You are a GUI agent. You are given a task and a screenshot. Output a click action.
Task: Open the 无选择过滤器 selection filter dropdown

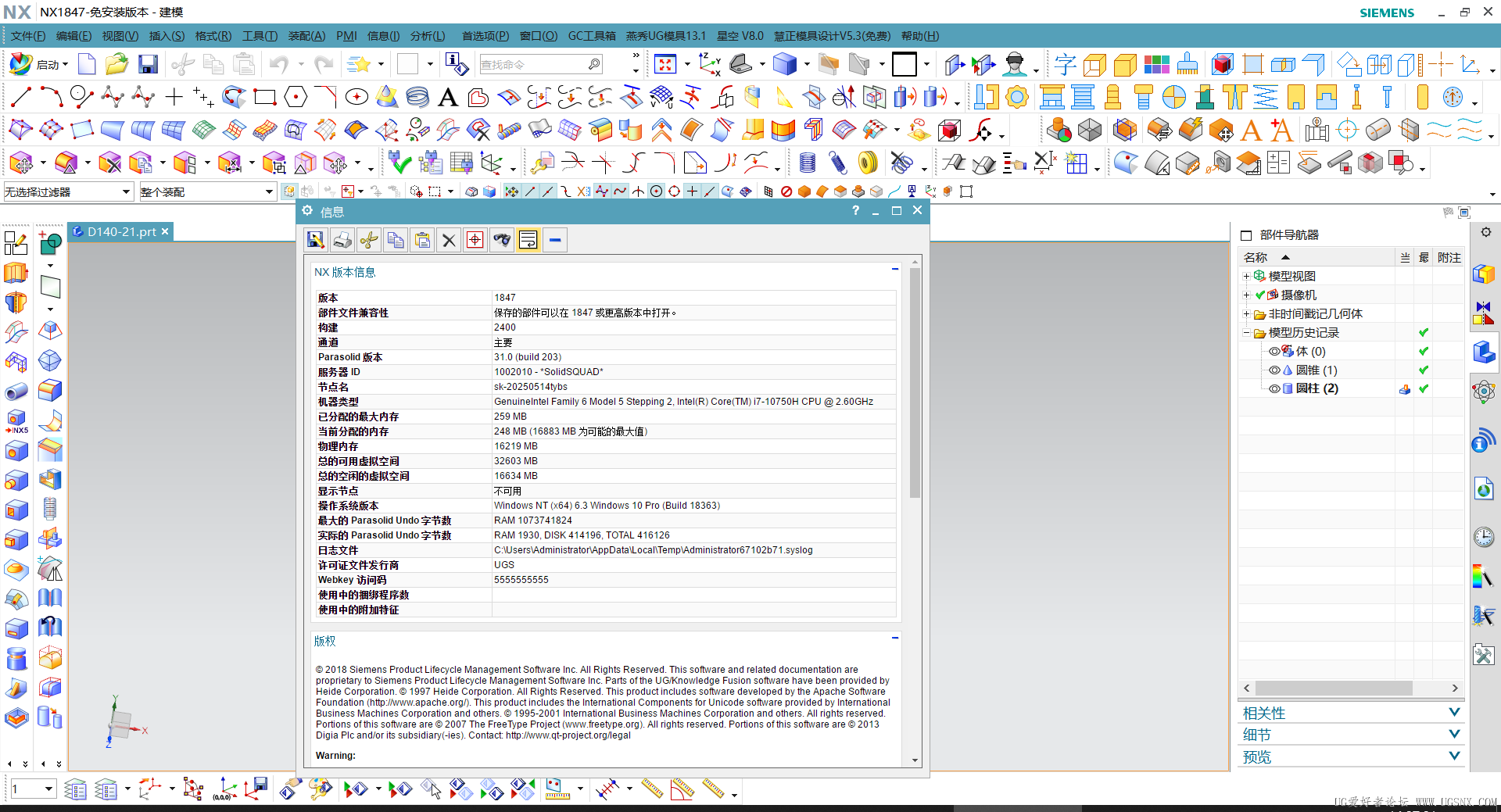(x=67, y=191)
